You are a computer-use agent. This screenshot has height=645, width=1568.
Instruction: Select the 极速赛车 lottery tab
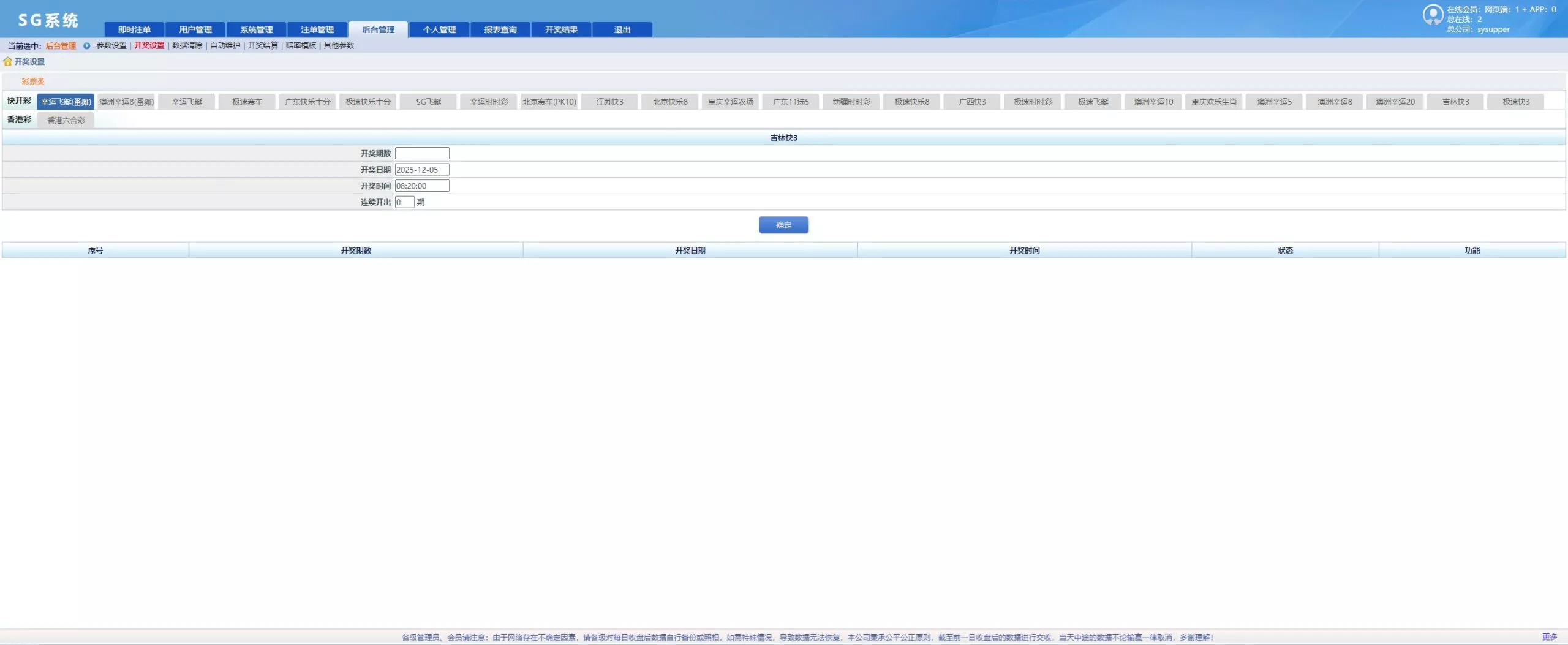[x=247, y=102]
